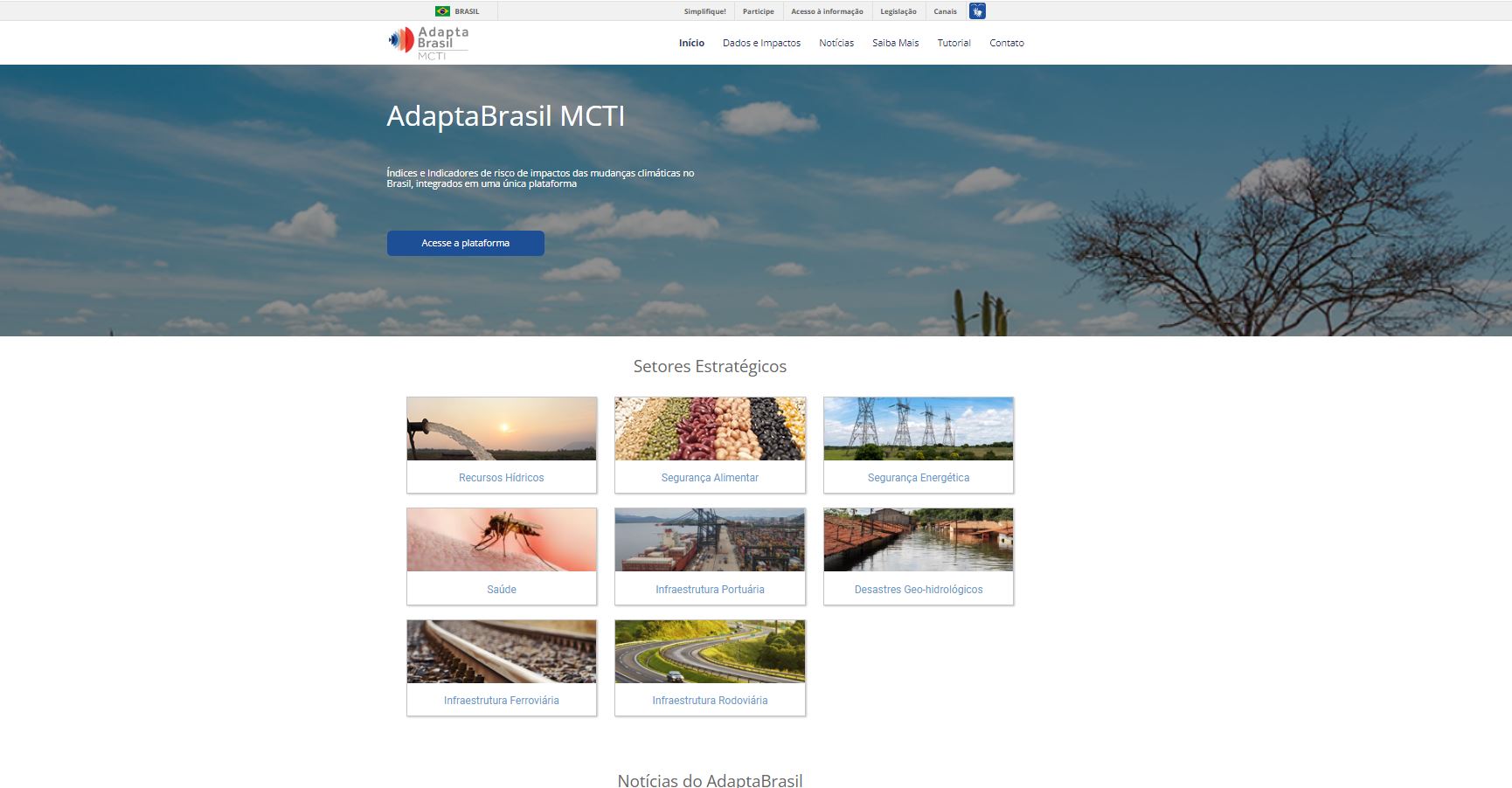Open the Infraestrutura Rodoviária highway image
Image resolution: width=1512 pixels, height=788 pixels.
point(710,652)
